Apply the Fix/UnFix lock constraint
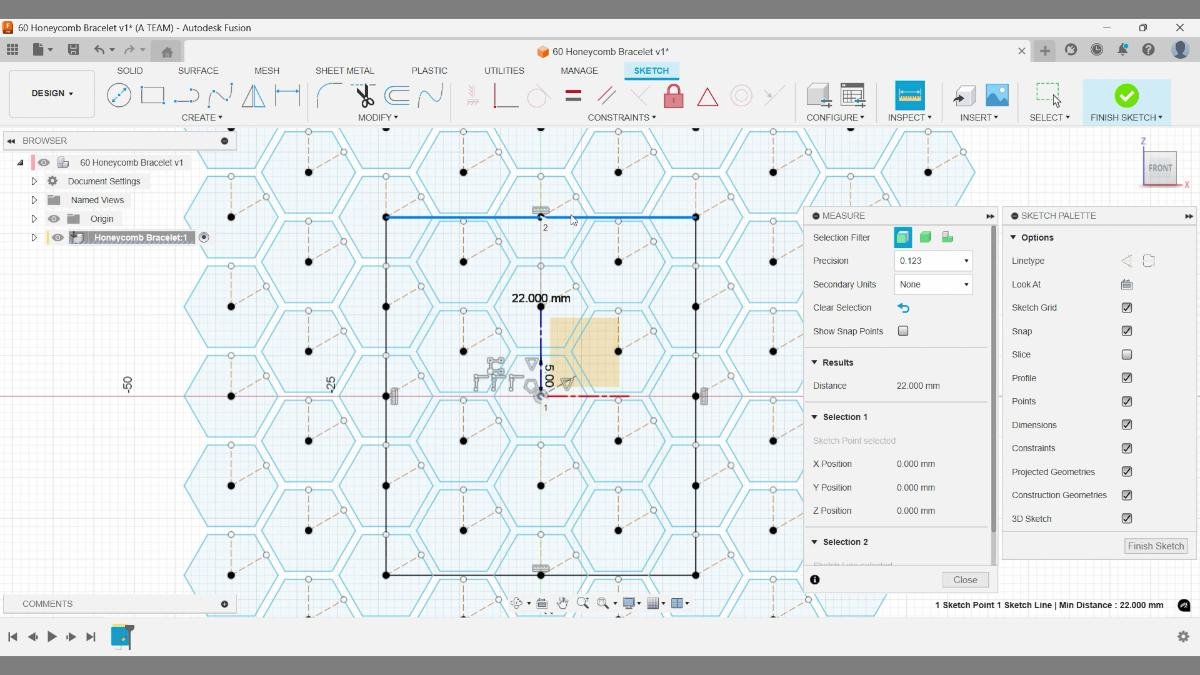The height and width of the screenshot is (675, 1200). click(x=674, y=95)
